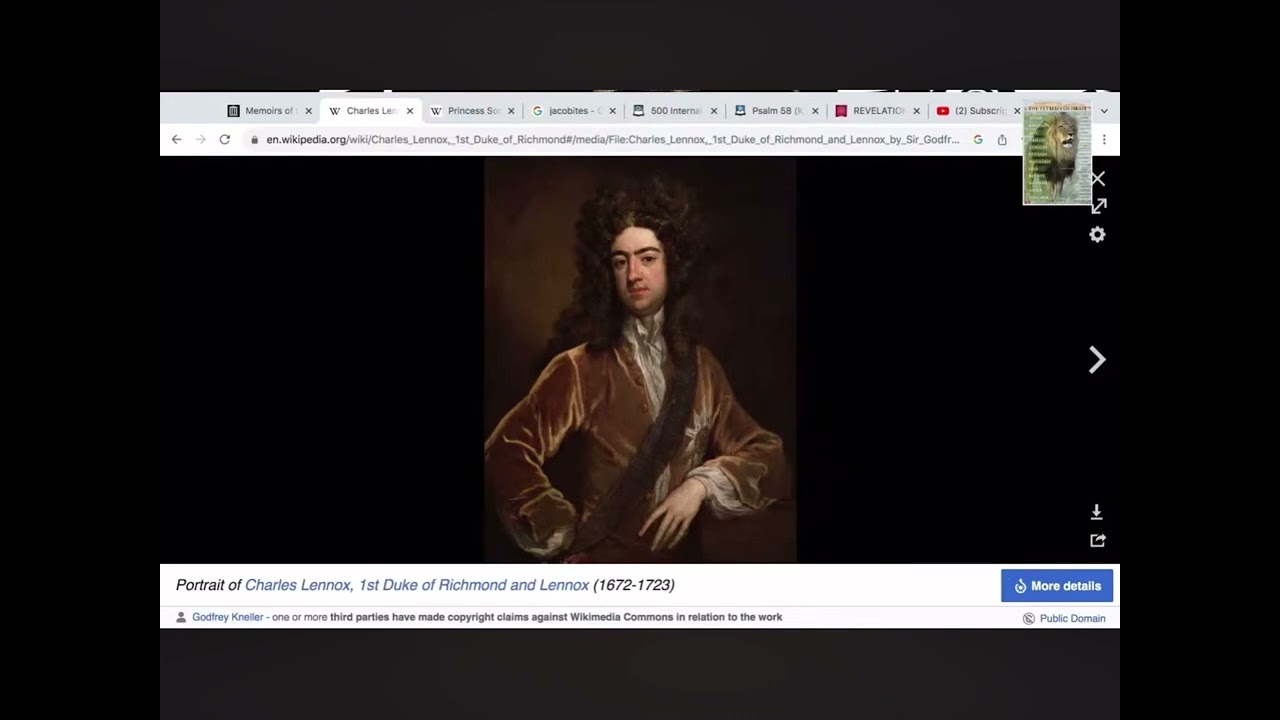The width and height of the screenshot is (1280, 720).
Task: Focus the Wikipedia URL address bar
Action: click(x=612, y=140)
